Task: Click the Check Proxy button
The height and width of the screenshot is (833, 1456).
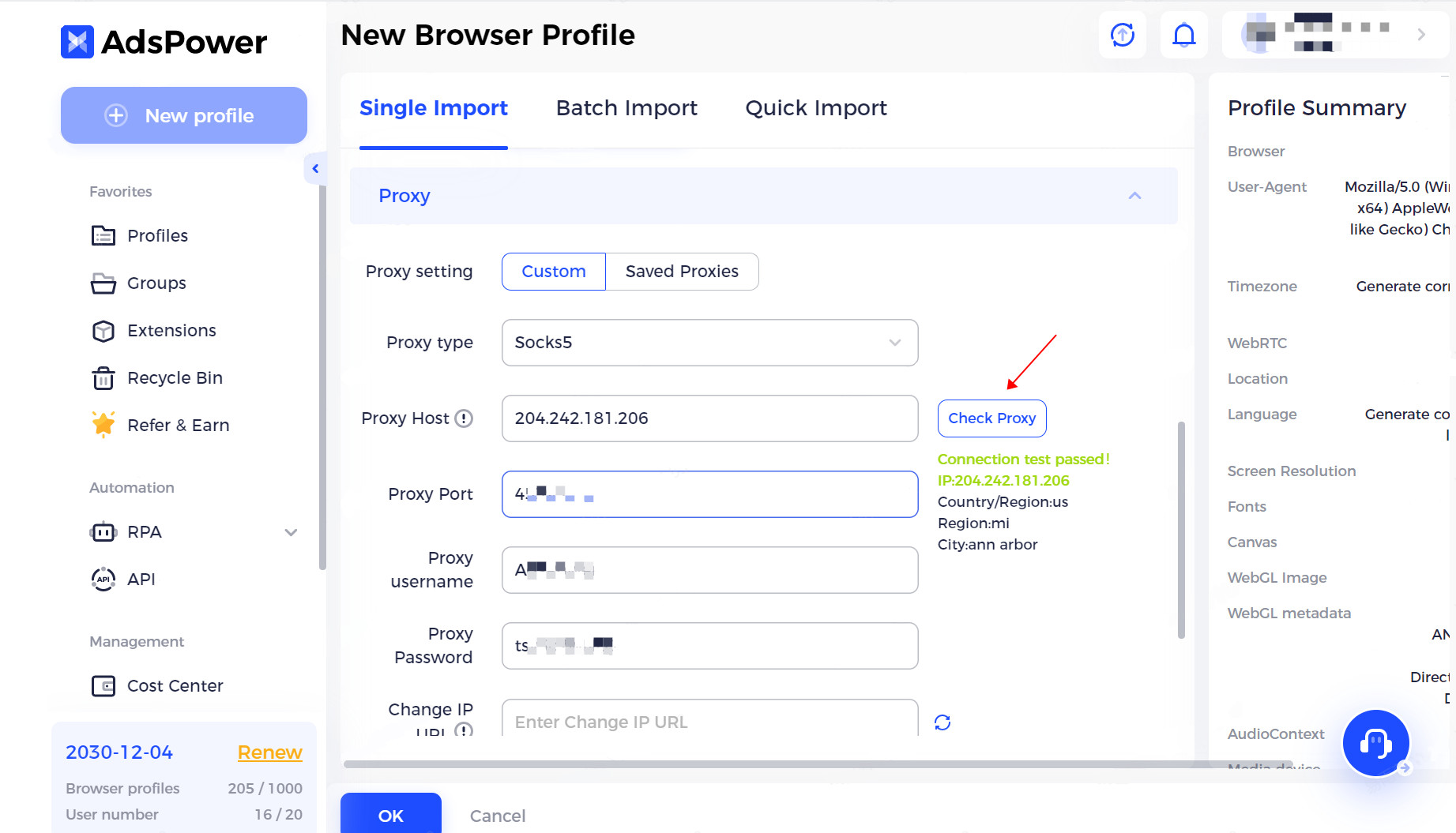Action: pyautogui.click(x=991, y=418)
